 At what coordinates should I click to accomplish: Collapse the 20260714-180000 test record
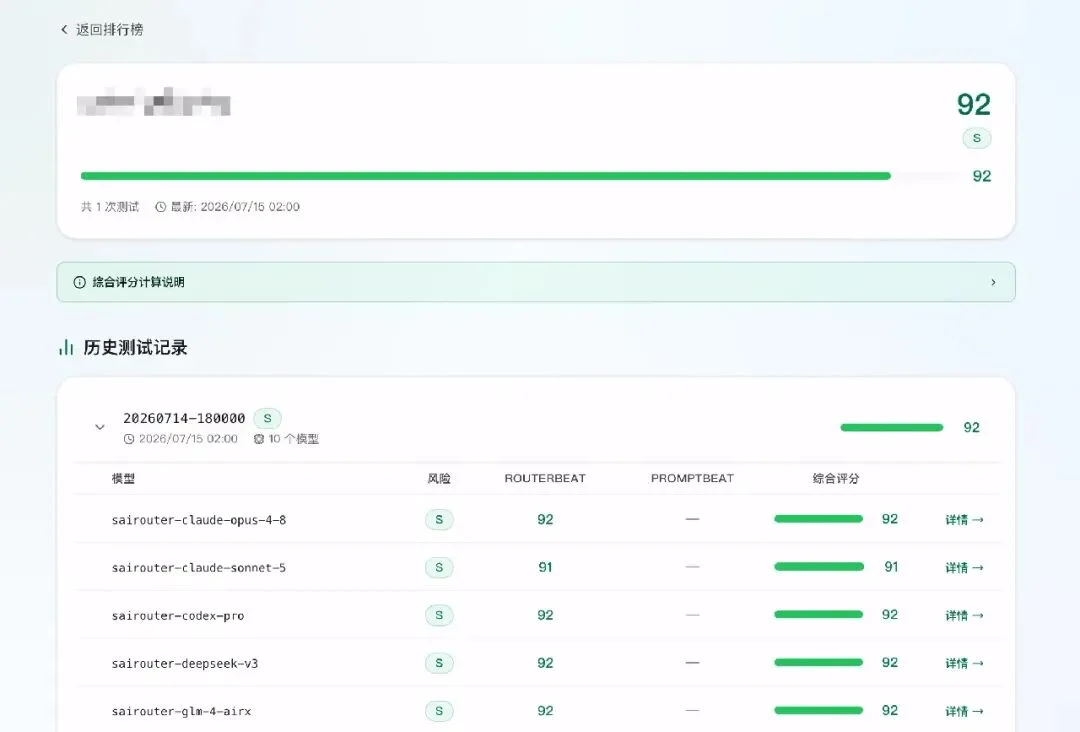[x=100, y=427]
